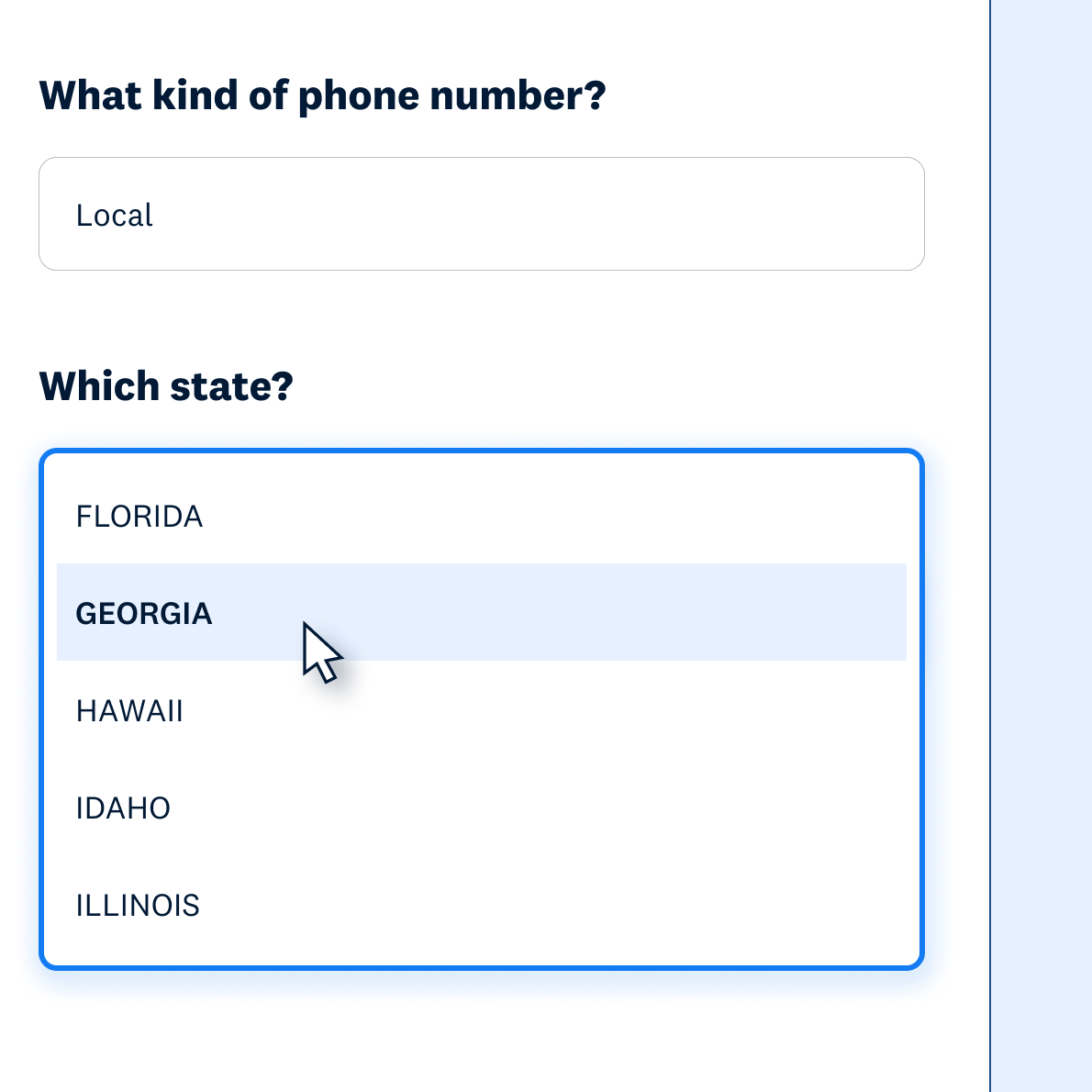
Task: Pick the state listed after Georgia
Action: pos(129,711)
